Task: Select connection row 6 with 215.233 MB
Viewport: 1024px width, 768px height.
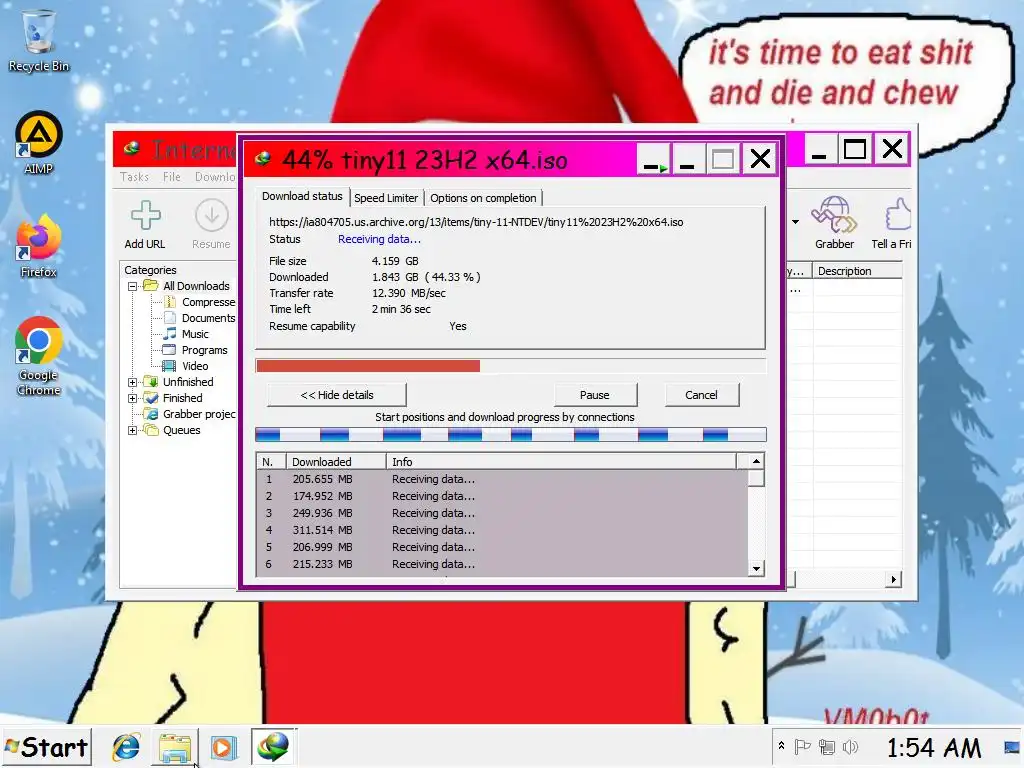Action: 502,564
